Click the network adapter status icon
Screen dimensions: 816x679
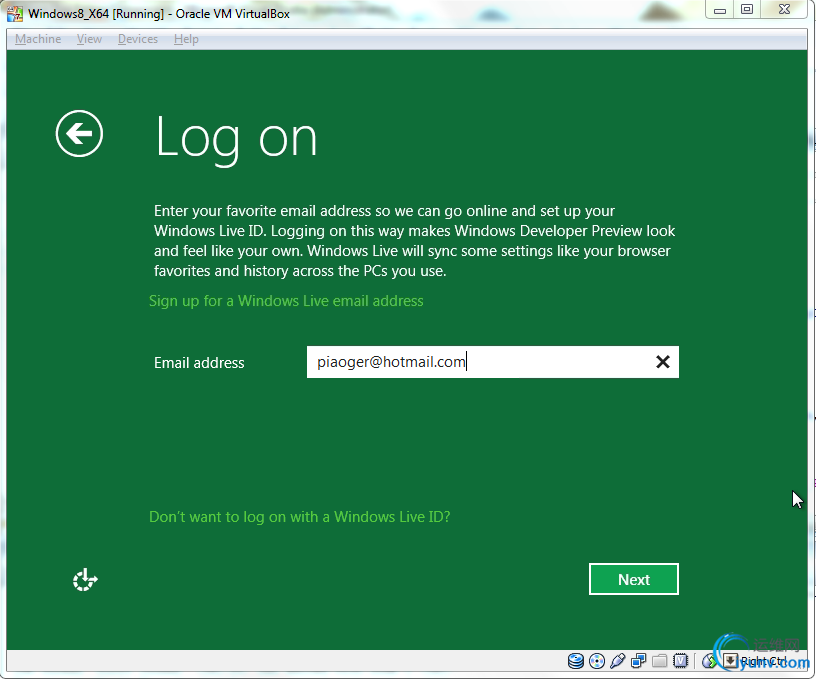click(639, 661)
